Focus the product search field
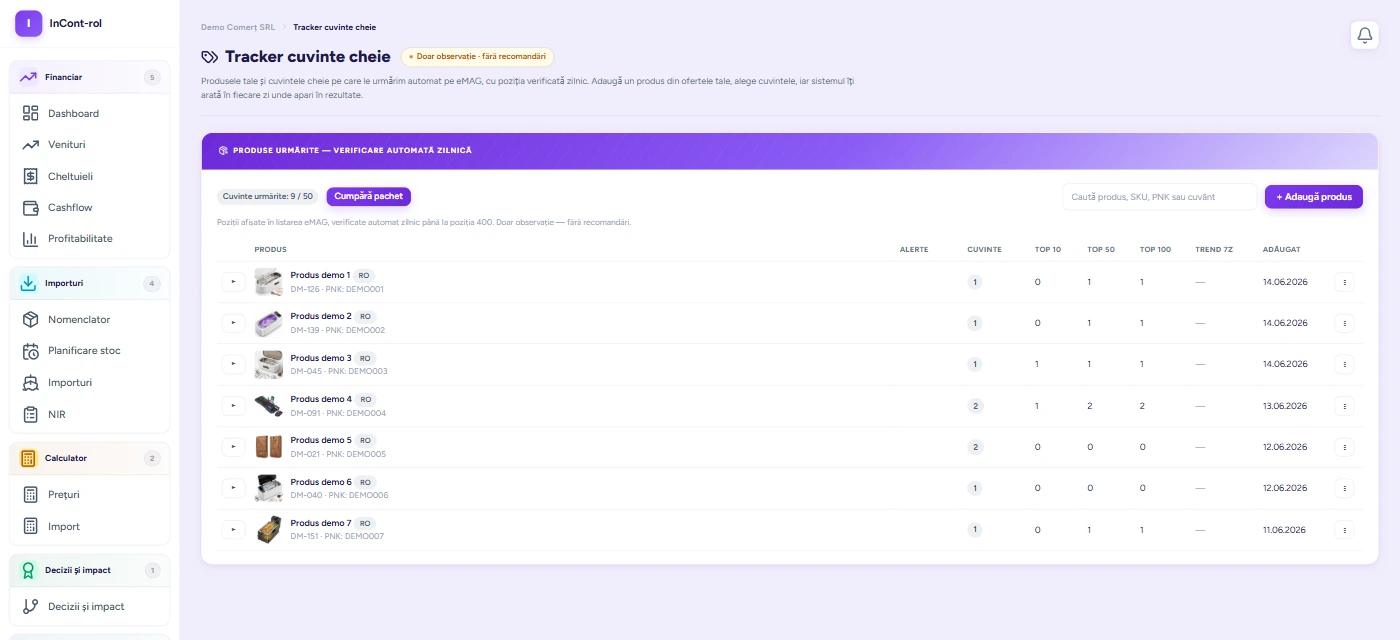1400x640 pixels. pos(1160,197)
